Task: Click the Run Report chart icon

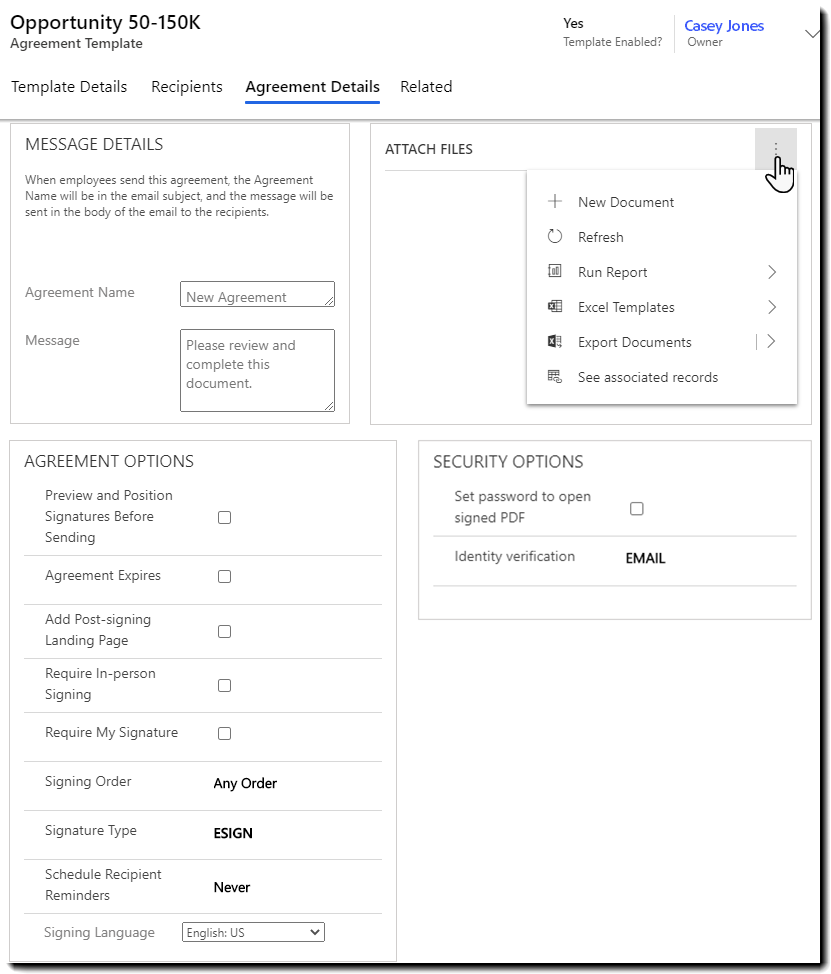Action: pyautogui.click(x=555, y=271)
